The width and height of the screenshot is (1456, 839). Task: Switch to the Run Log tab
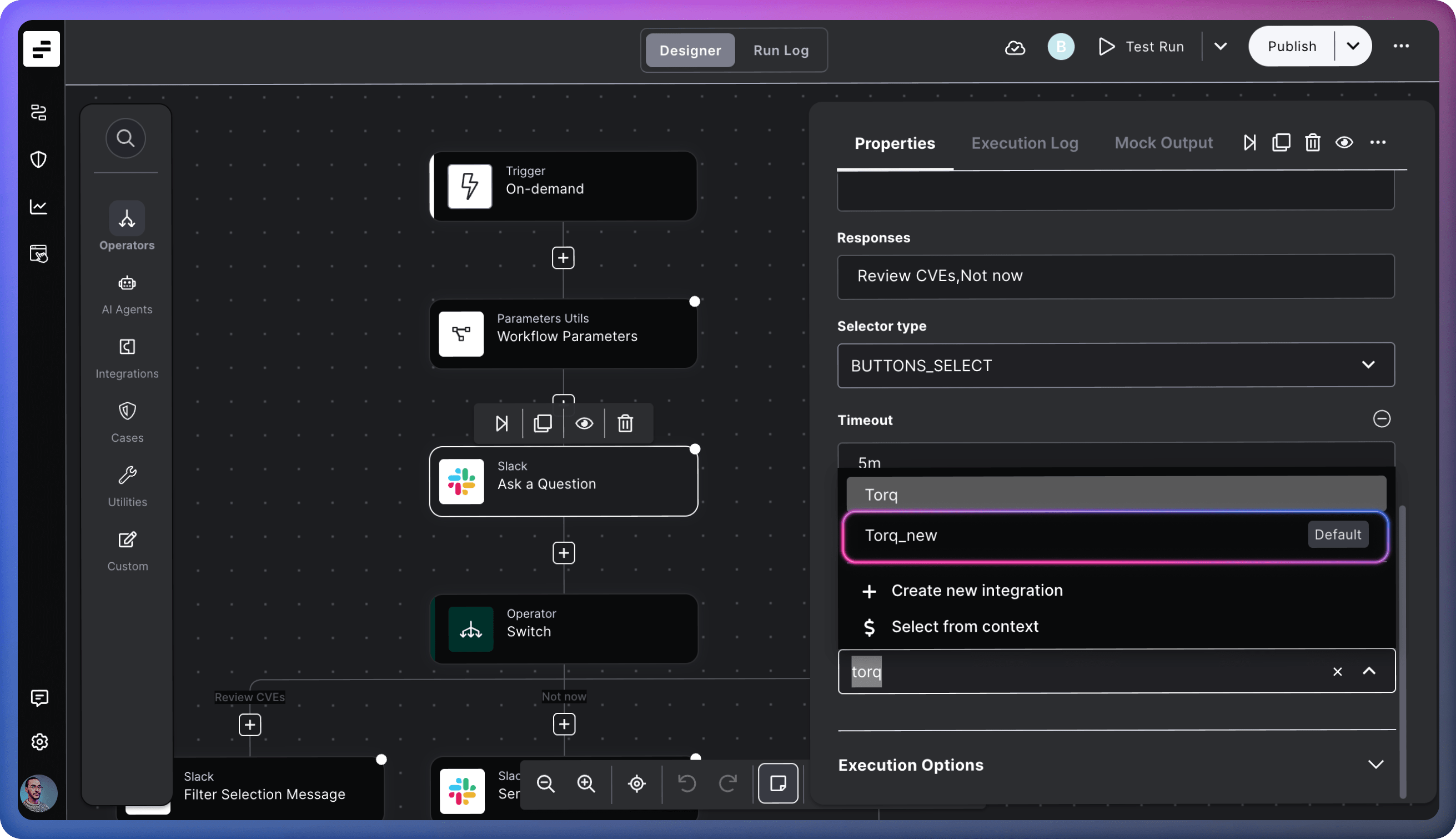tap(781, 50)
